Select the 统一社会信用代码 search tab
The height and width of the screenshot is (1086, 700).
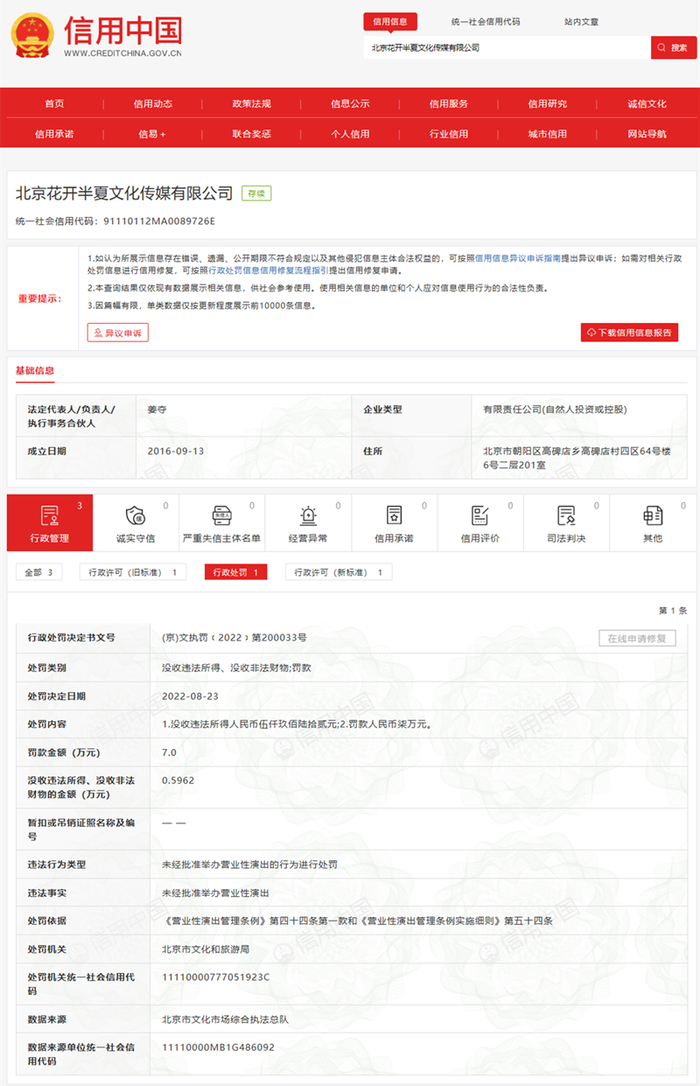(485, 21)
